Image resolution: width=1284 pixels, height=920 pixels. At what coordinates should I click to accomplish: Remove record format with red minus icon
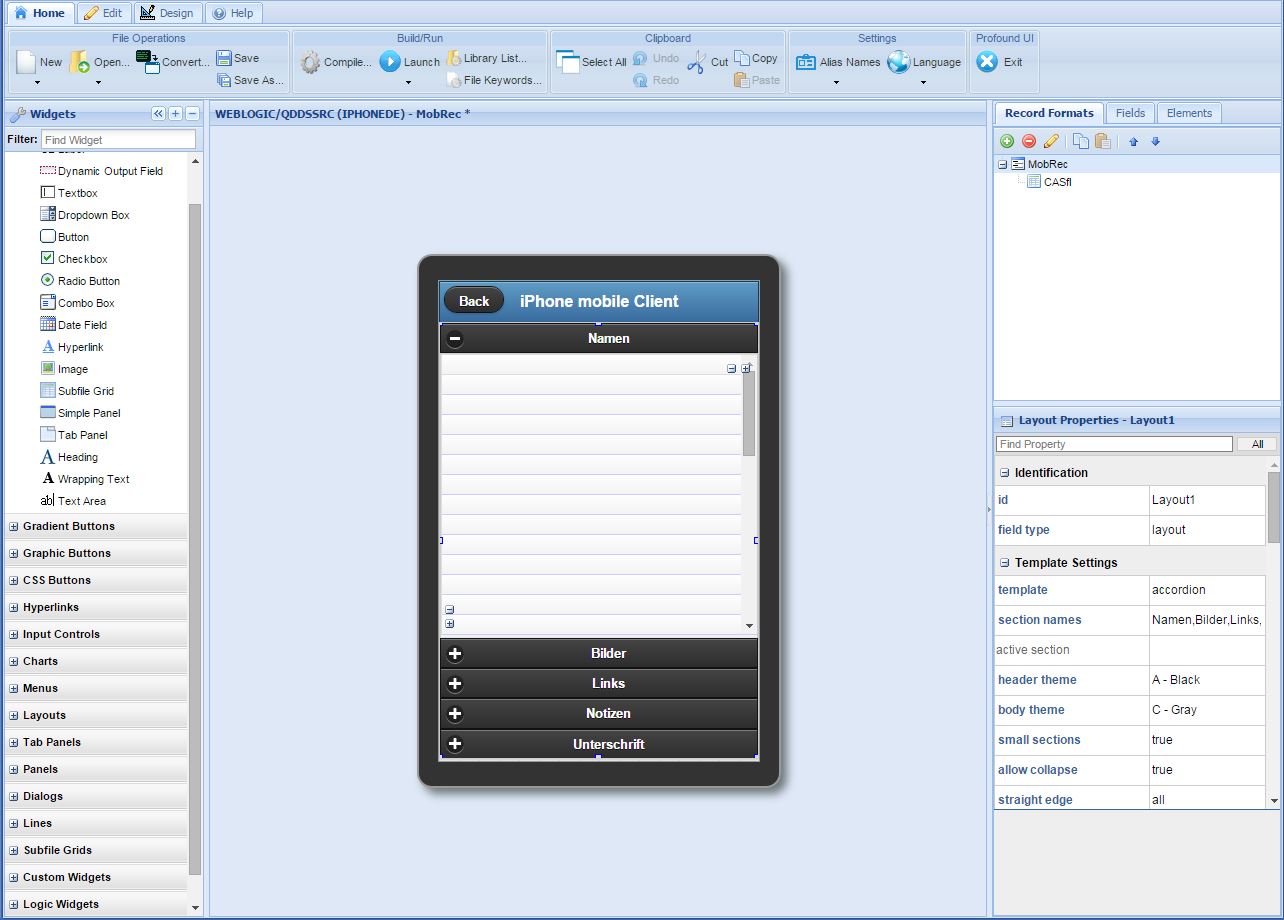[1029, 142]
